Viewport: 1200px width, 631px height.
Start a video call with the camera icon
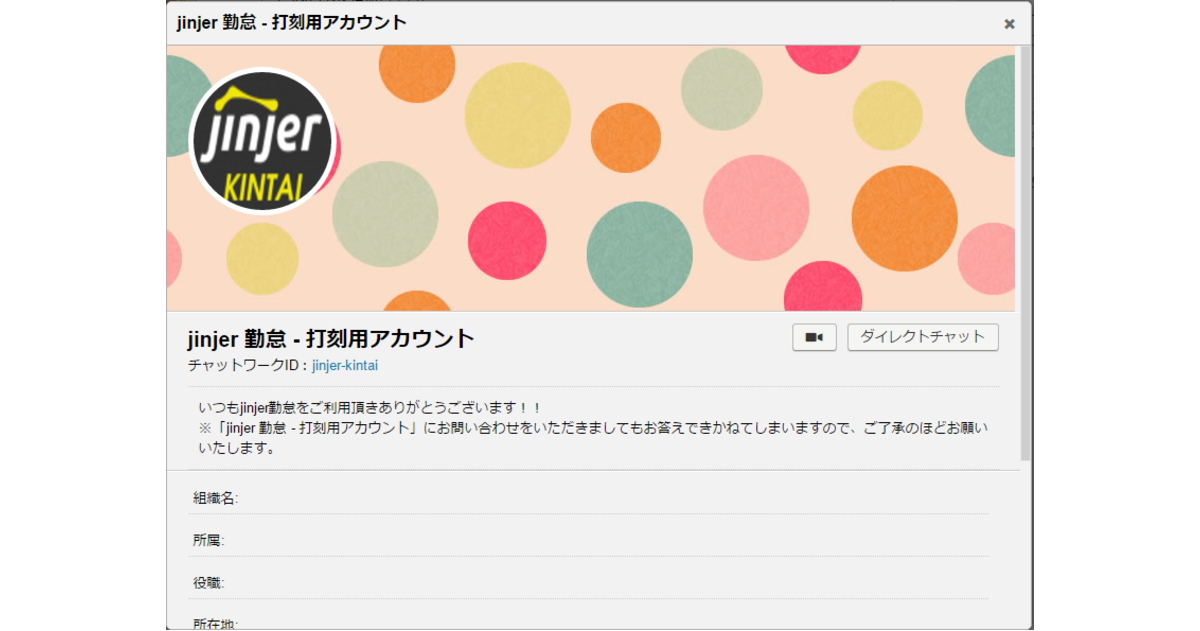pyautogui.click(x=814, y=338)
